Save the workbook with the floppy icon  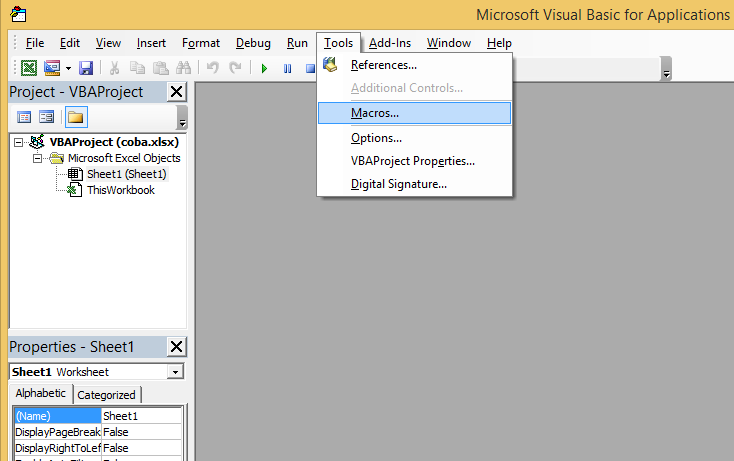86,68
